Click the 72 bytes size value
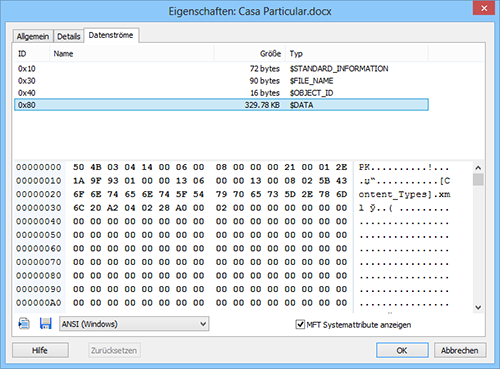This screenshot has width=500, height=369. click(x=265, y=69)
